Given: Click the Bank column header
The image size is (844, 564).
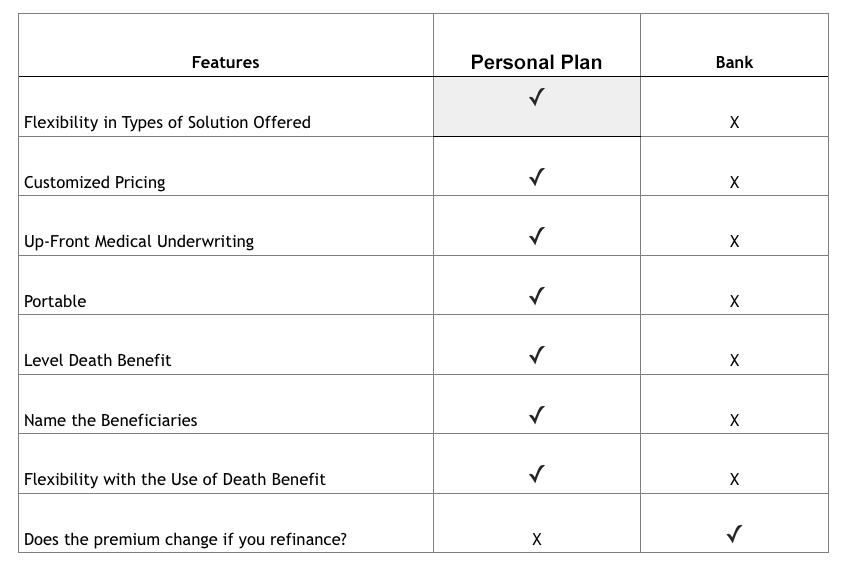Looking at the screenshot, I should pos(734,62).
